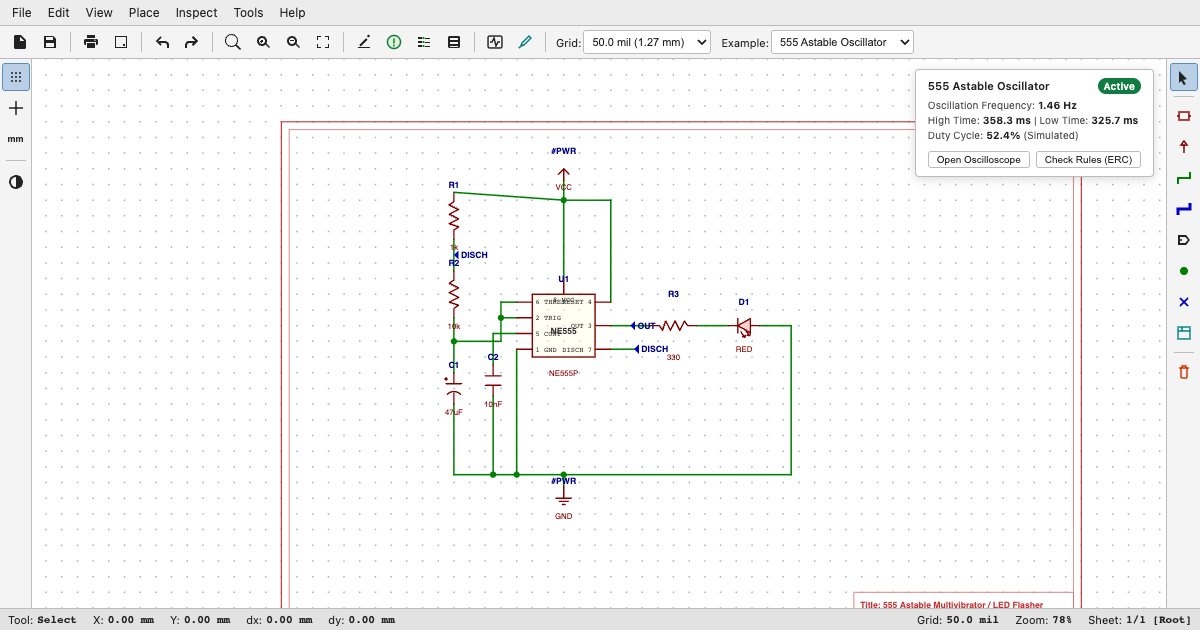Click the Tool: Select status text
The height and width of the screenshot is (630, 1200).
coord(42,620)
